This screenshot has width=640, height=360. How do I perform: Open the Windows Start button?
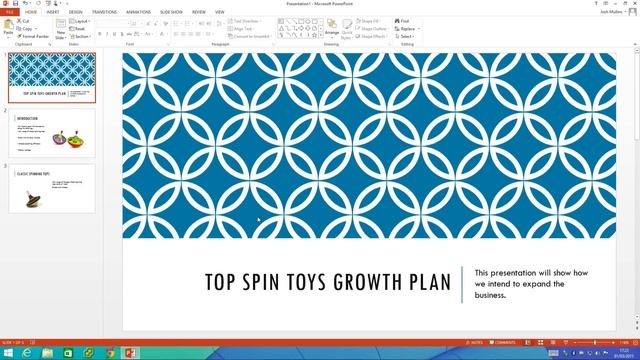point(8,353)
